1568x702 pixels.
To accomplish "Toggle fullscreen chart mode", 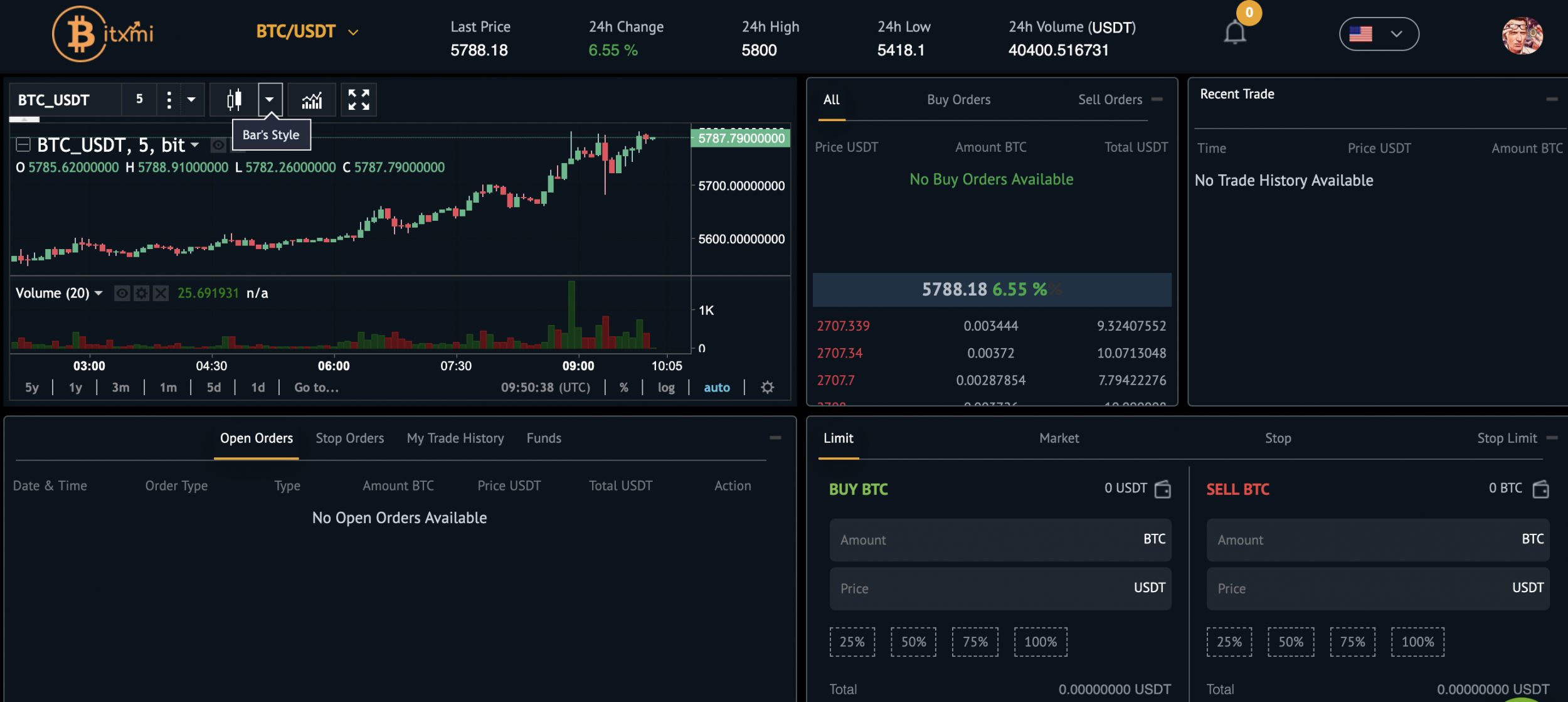I will (x=359, y=100).
